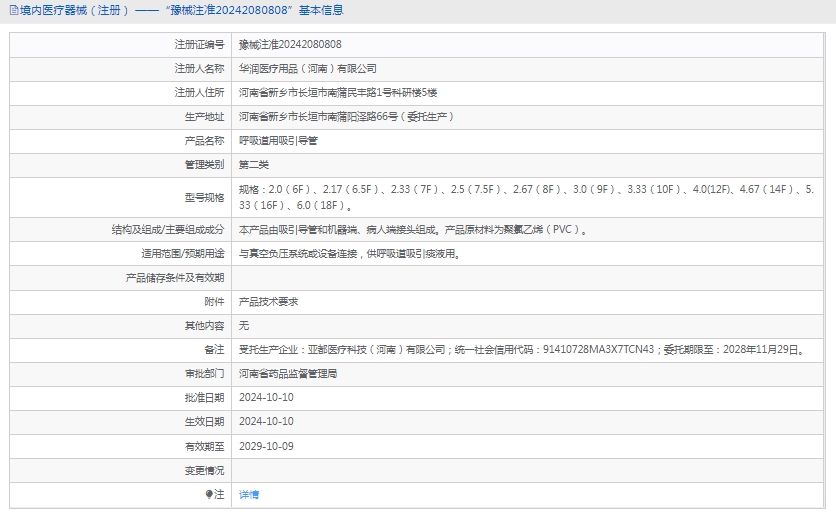Click the remarks text with 亚都医疗科技

pos(521,350)
